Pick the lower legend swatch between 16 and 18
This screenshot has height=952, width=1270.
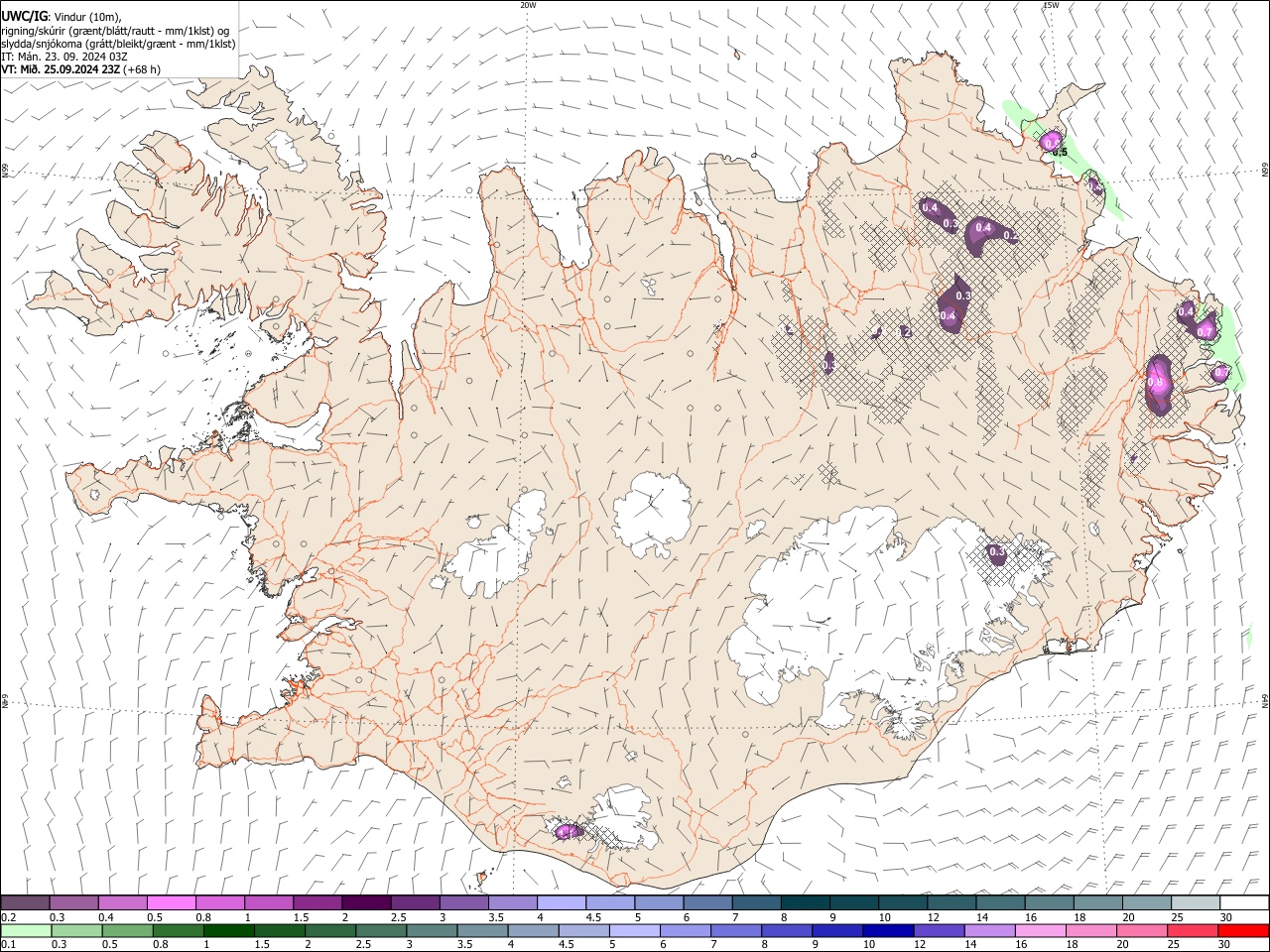point(1041,931)
